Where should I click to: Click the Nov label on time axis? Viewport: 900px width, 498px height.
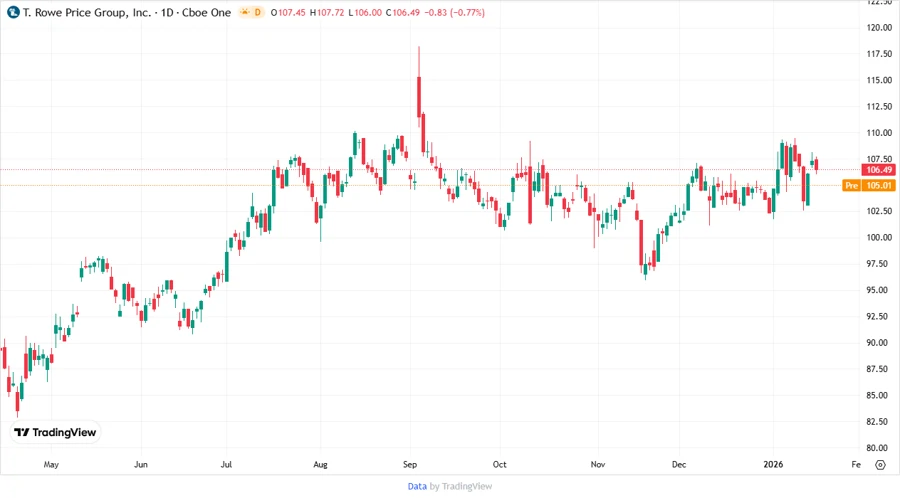(x=598, y=465)
